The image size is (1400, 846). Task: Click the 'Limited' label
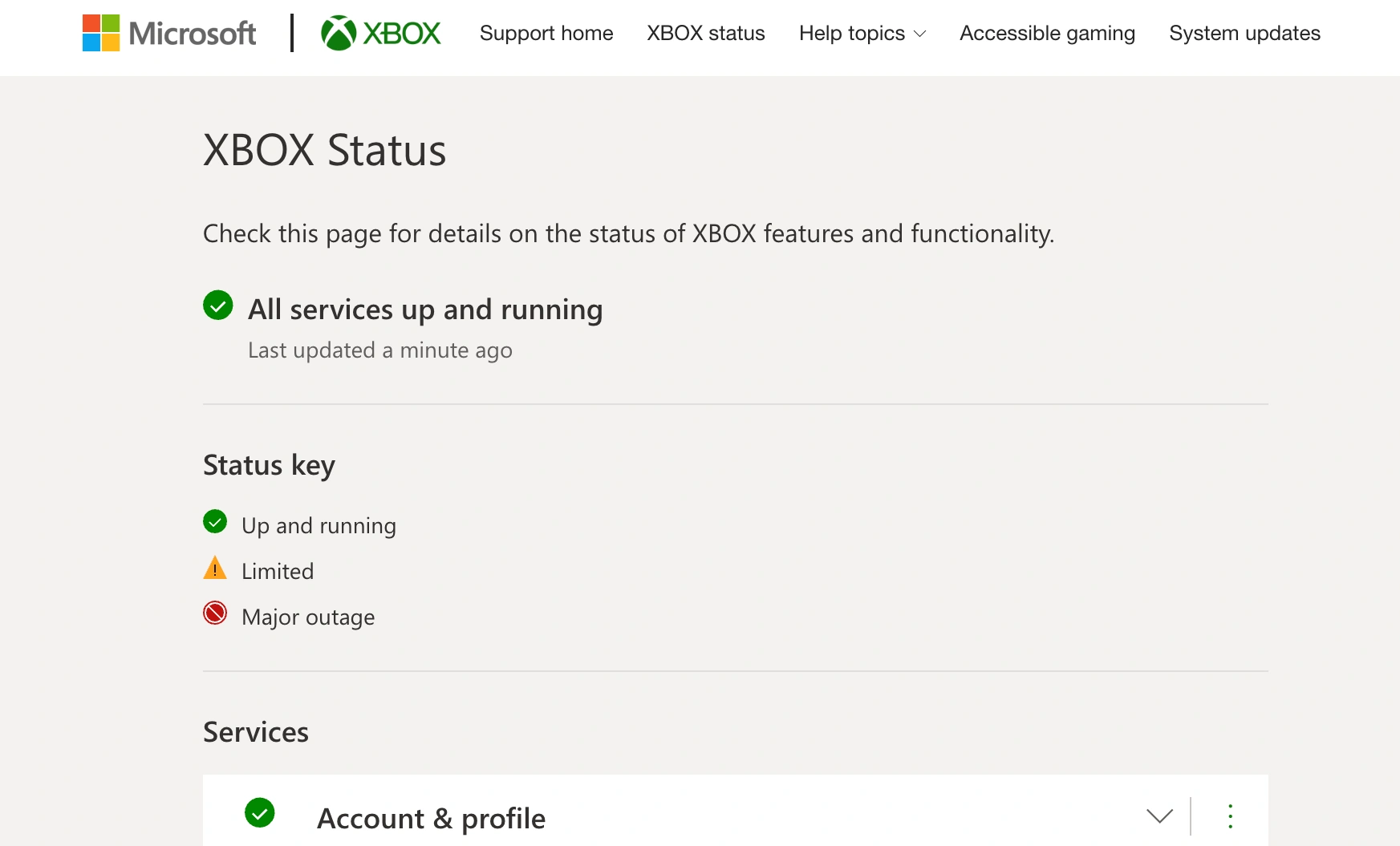278,571
